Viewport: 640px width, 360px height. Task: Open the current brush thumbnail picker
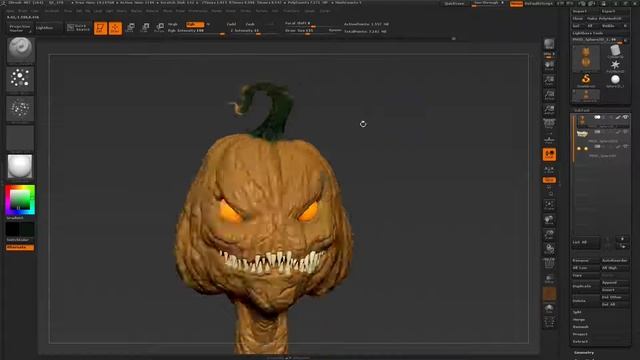20,50
